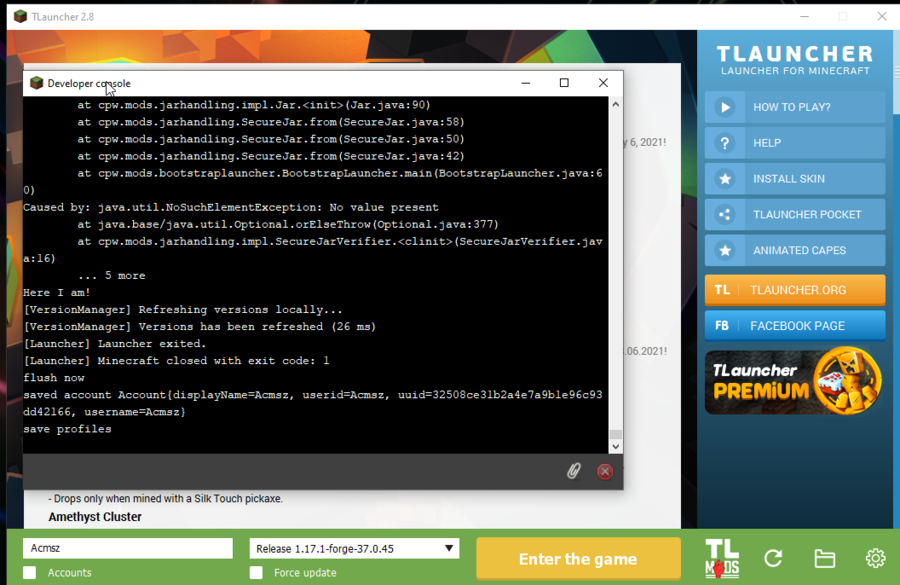
Task: Open the Release 1.17.1-forge version dropdown
Action: click(354, 548)
